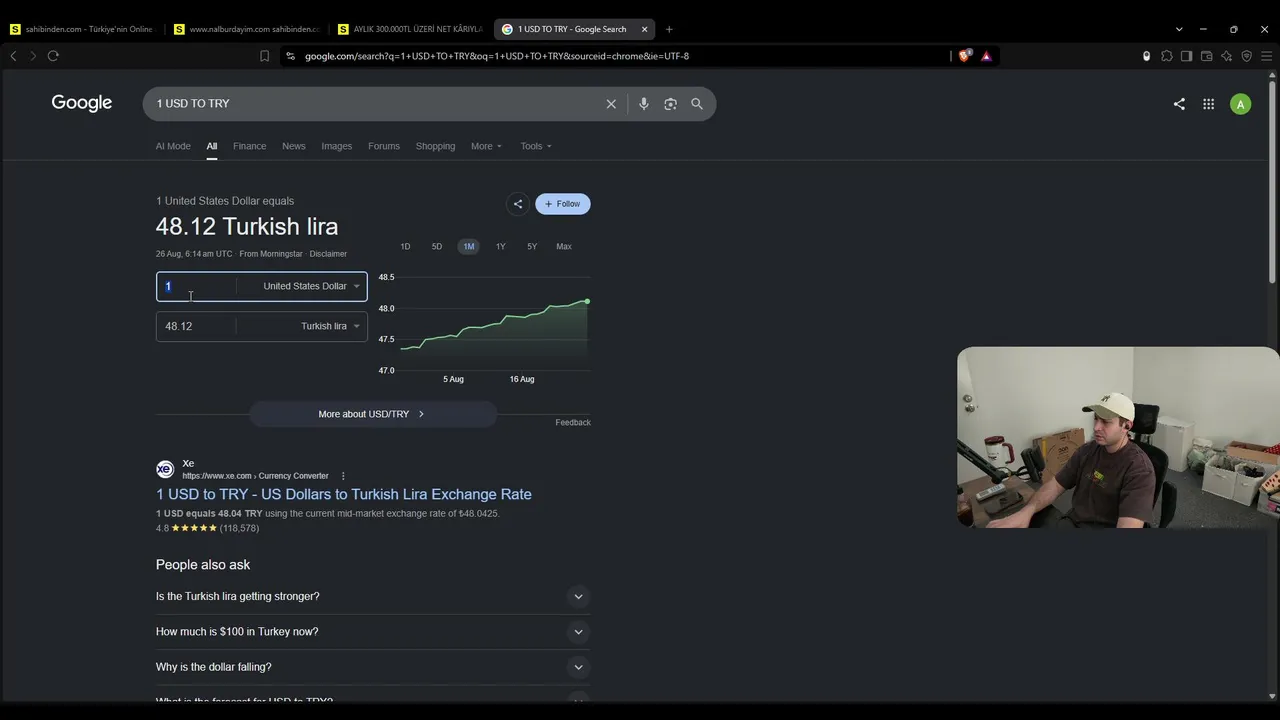Open the Google apps grid
1280x720 pixels.
click(1208, 104)
